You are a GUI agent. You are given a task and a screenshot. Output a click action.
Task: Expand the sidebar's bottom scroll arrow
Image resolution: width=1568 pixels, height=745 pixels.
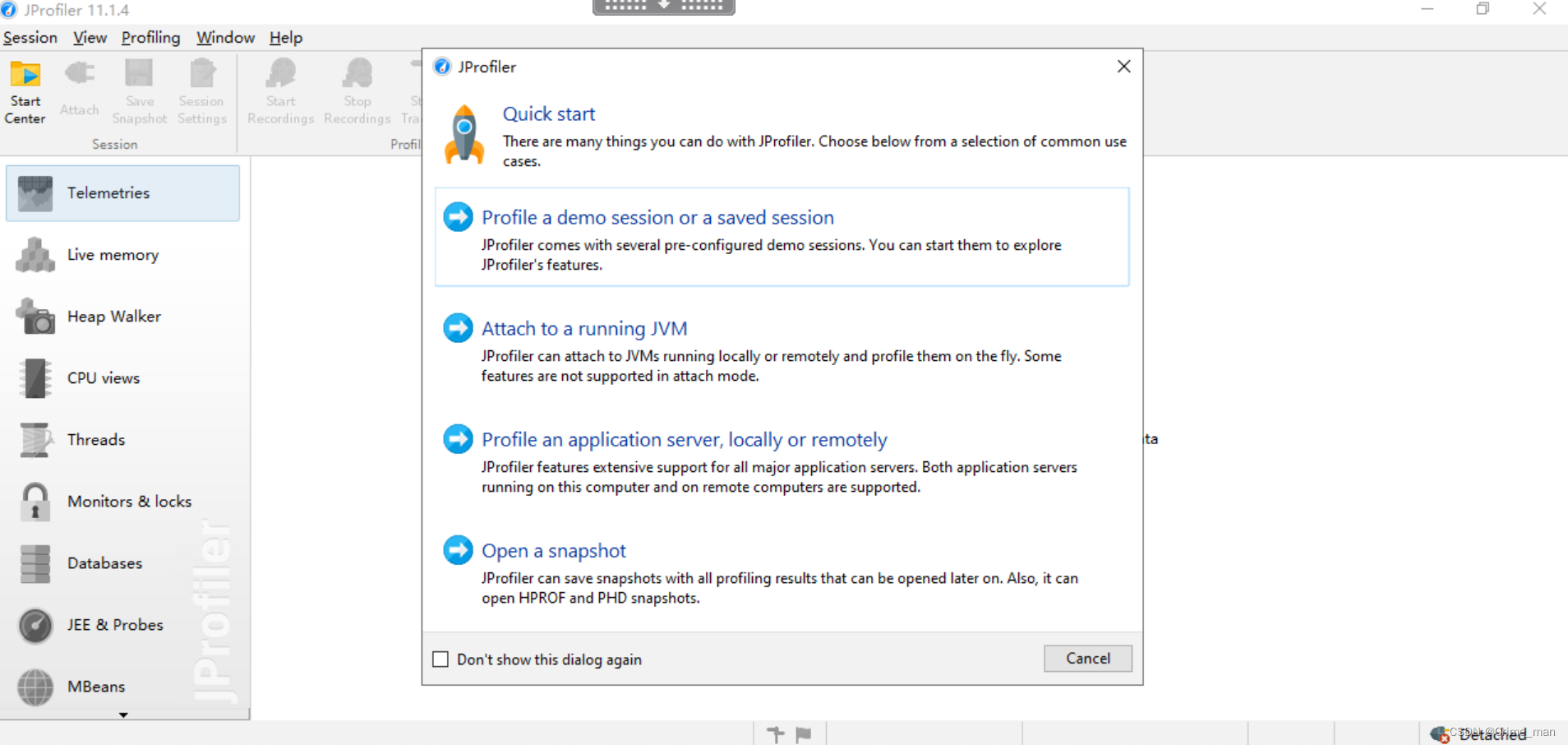123,715
